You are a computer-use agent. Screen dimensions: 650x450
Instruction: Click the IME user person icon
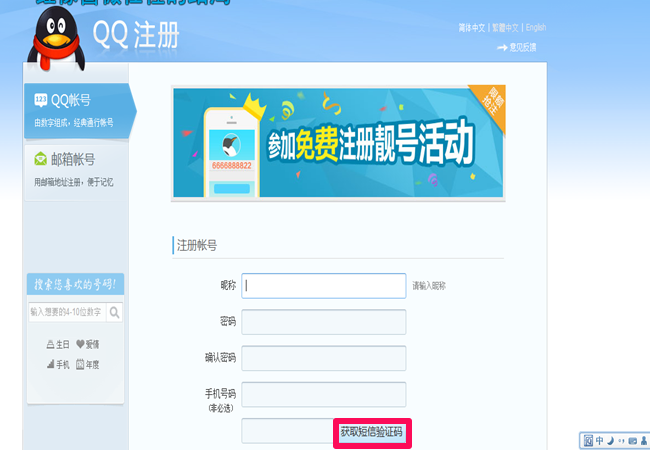pyautogui.click(x=644, y=440)
